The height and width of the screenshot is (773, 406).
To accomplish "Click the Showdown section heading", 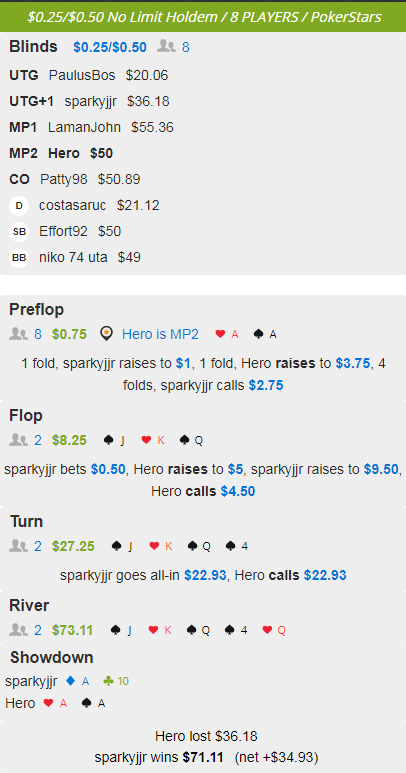I will [x=52, y=658].
